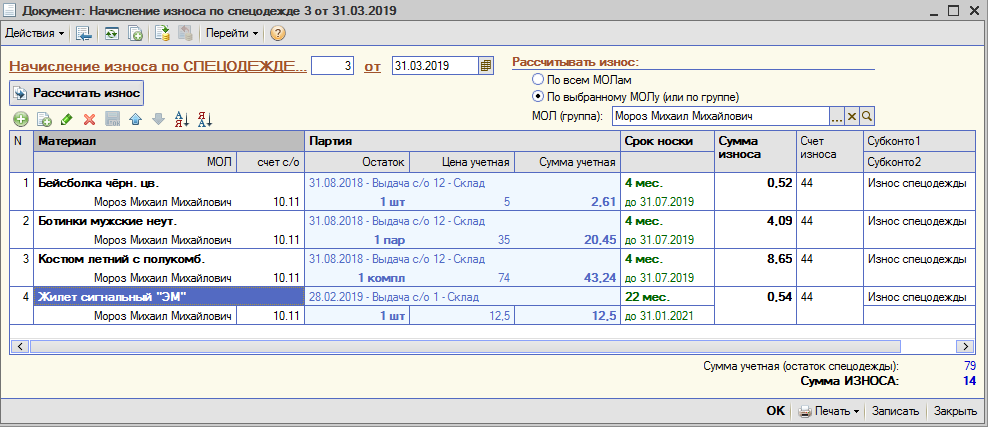This screenshot has width=988, height=427.
Task: Open the Печать dropdown at the bottom
Action: tap(829, 411)
